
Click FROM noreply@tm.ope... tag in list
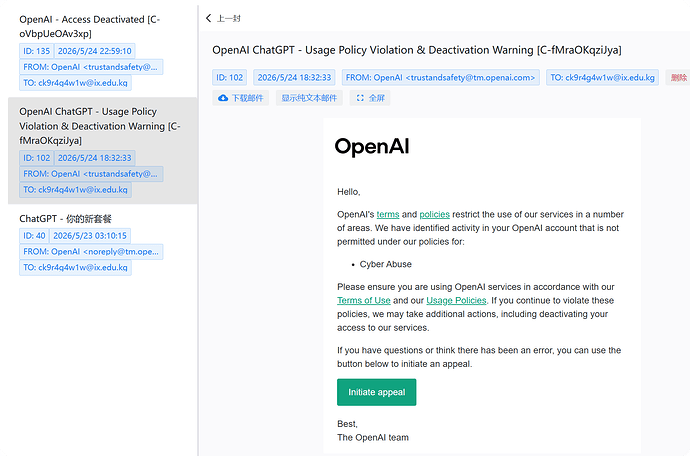(x=91, y=252)
